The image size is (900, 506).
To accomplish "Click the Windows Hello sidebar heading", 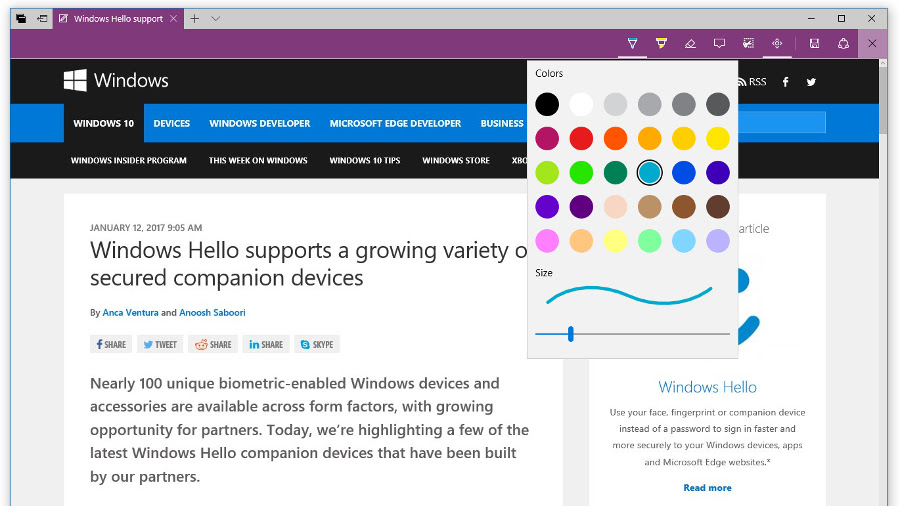I will click(x=707, y=387).
